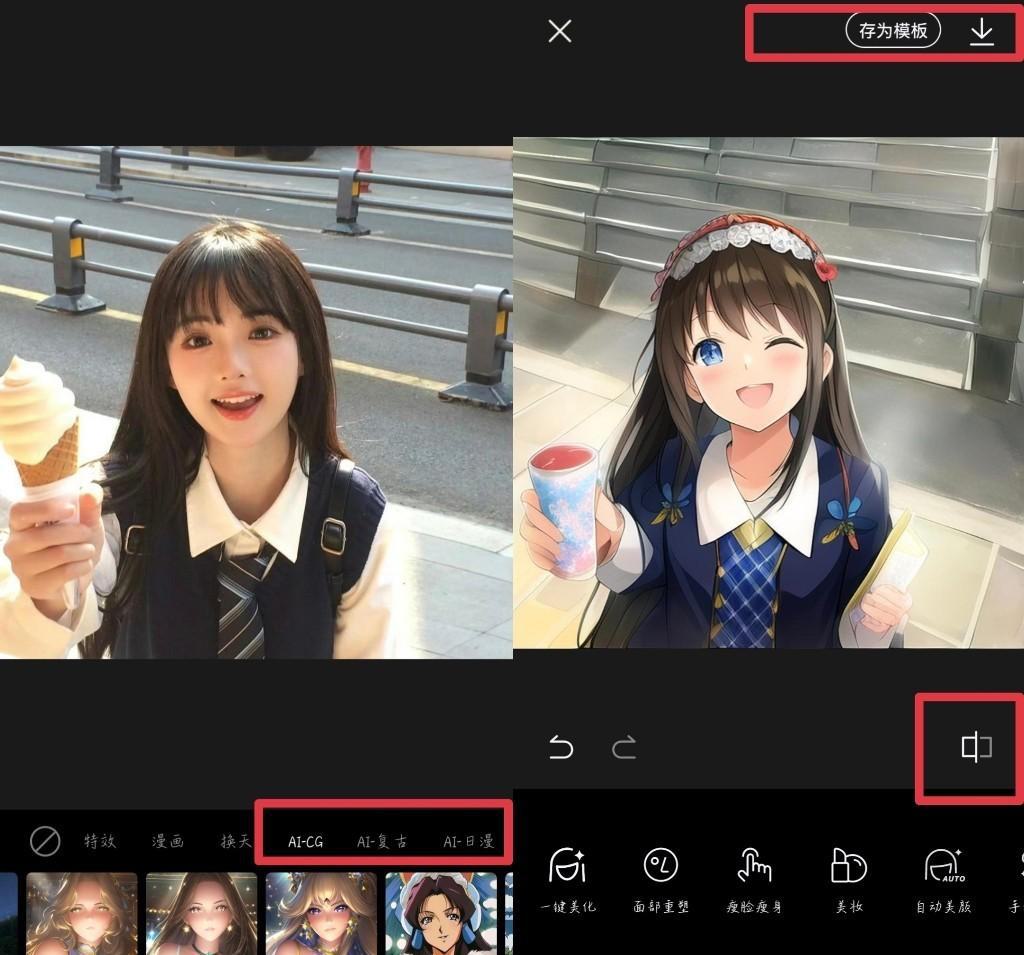
Task: Open the 自动美颜 tool
Action: coord(943,879)
